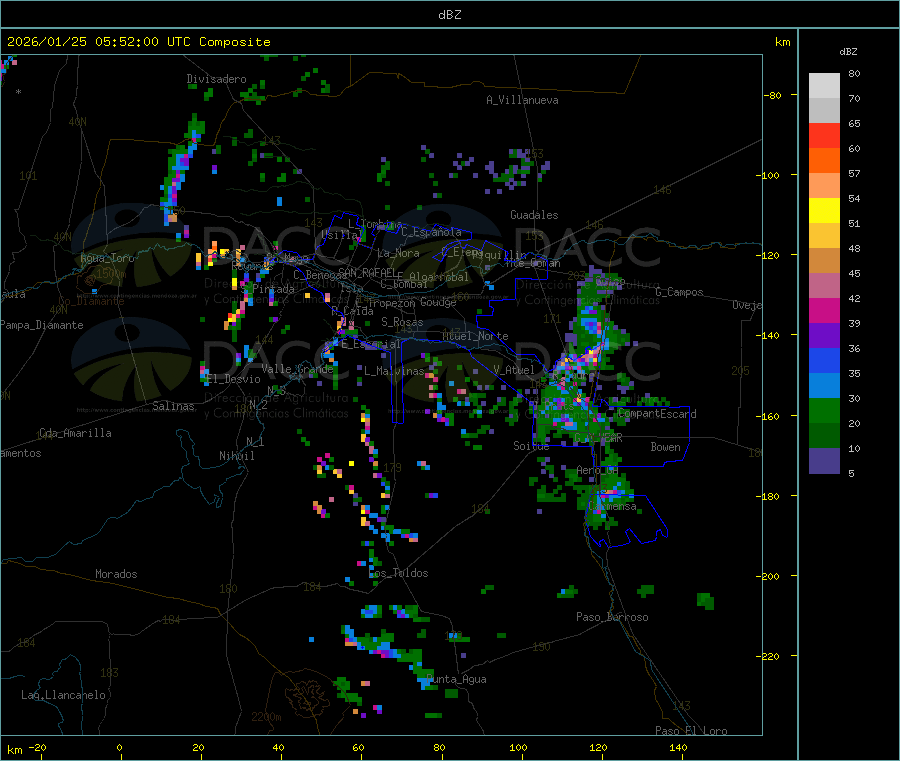
Task: Click the Agua_Toro map label
Action: 107,258
